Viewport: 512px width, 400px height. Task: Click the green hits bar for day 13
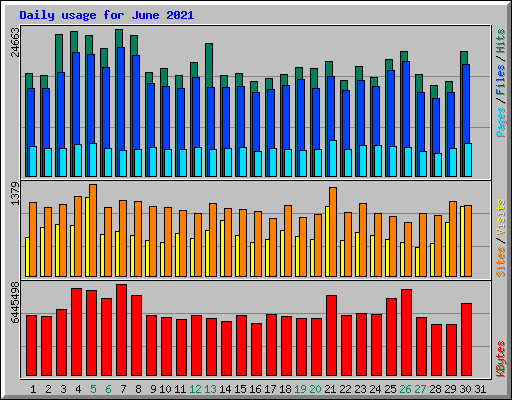(209, 65)
